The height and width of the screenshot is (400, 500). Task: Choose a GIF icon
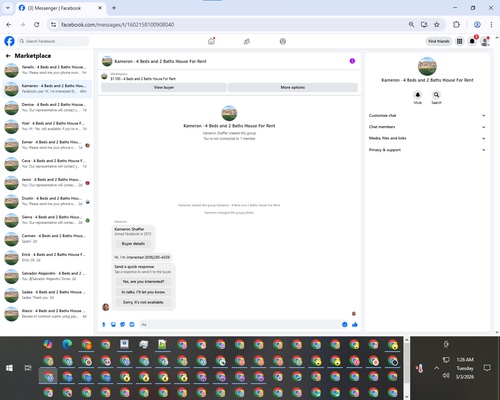tap(132, 324)
